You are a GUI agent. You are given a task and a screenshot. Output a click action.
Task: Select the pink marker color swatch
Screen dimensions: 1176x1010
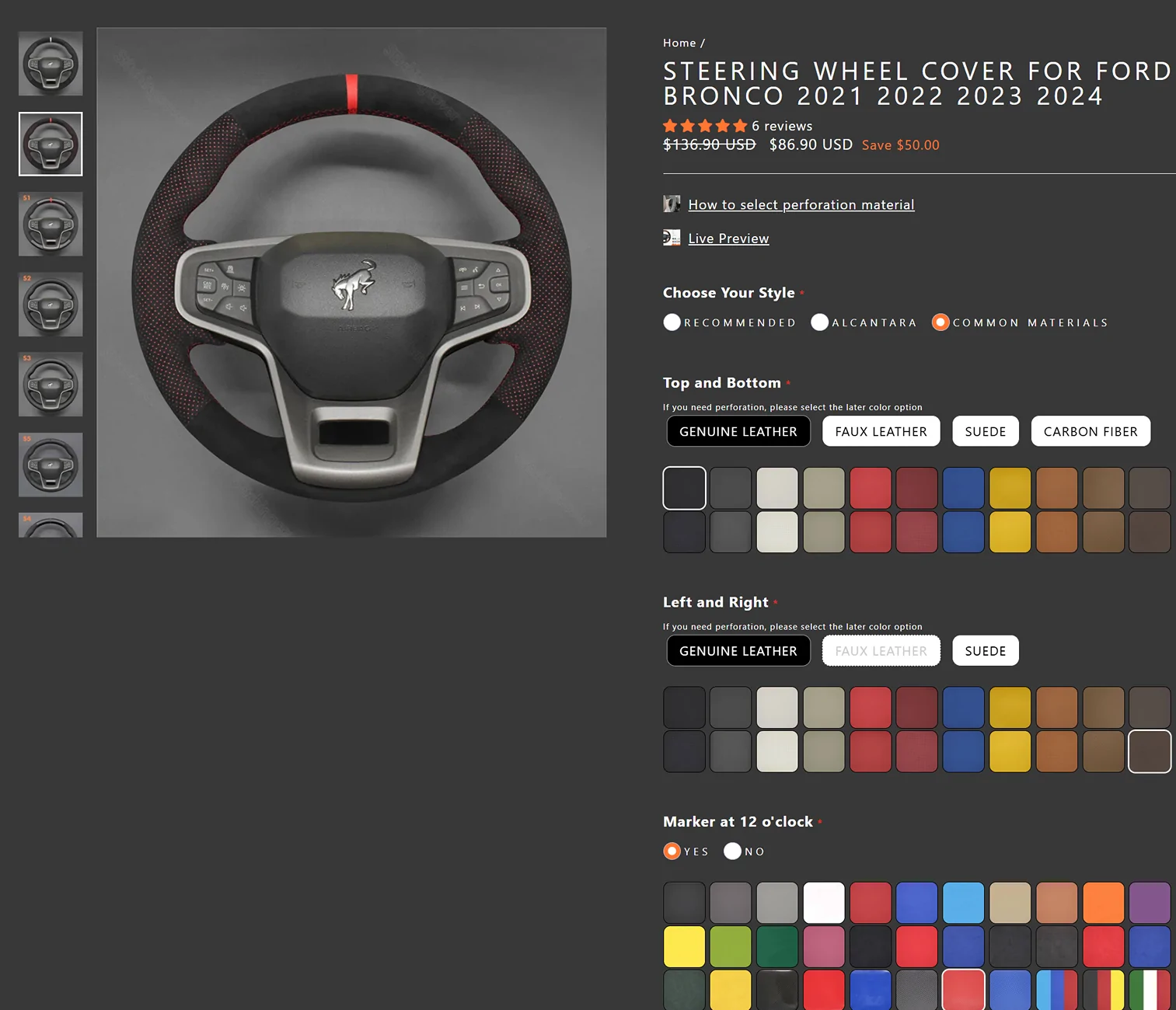point(824,946)
